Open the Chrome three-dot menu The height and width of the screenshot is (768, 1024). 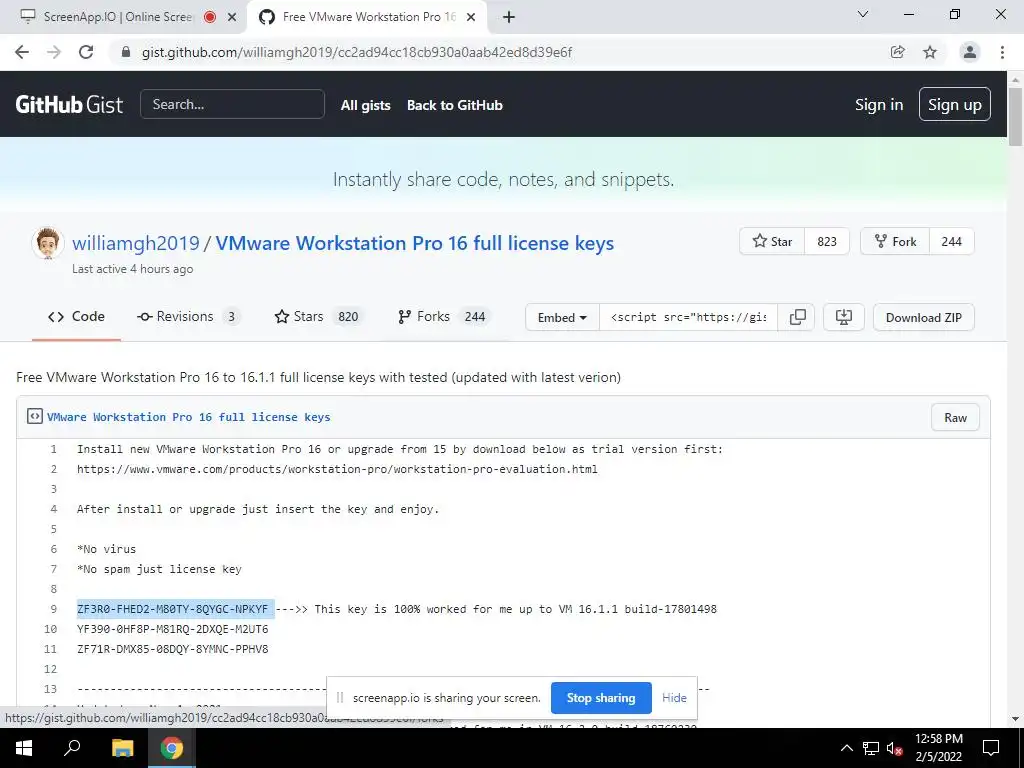point(1002,52)
